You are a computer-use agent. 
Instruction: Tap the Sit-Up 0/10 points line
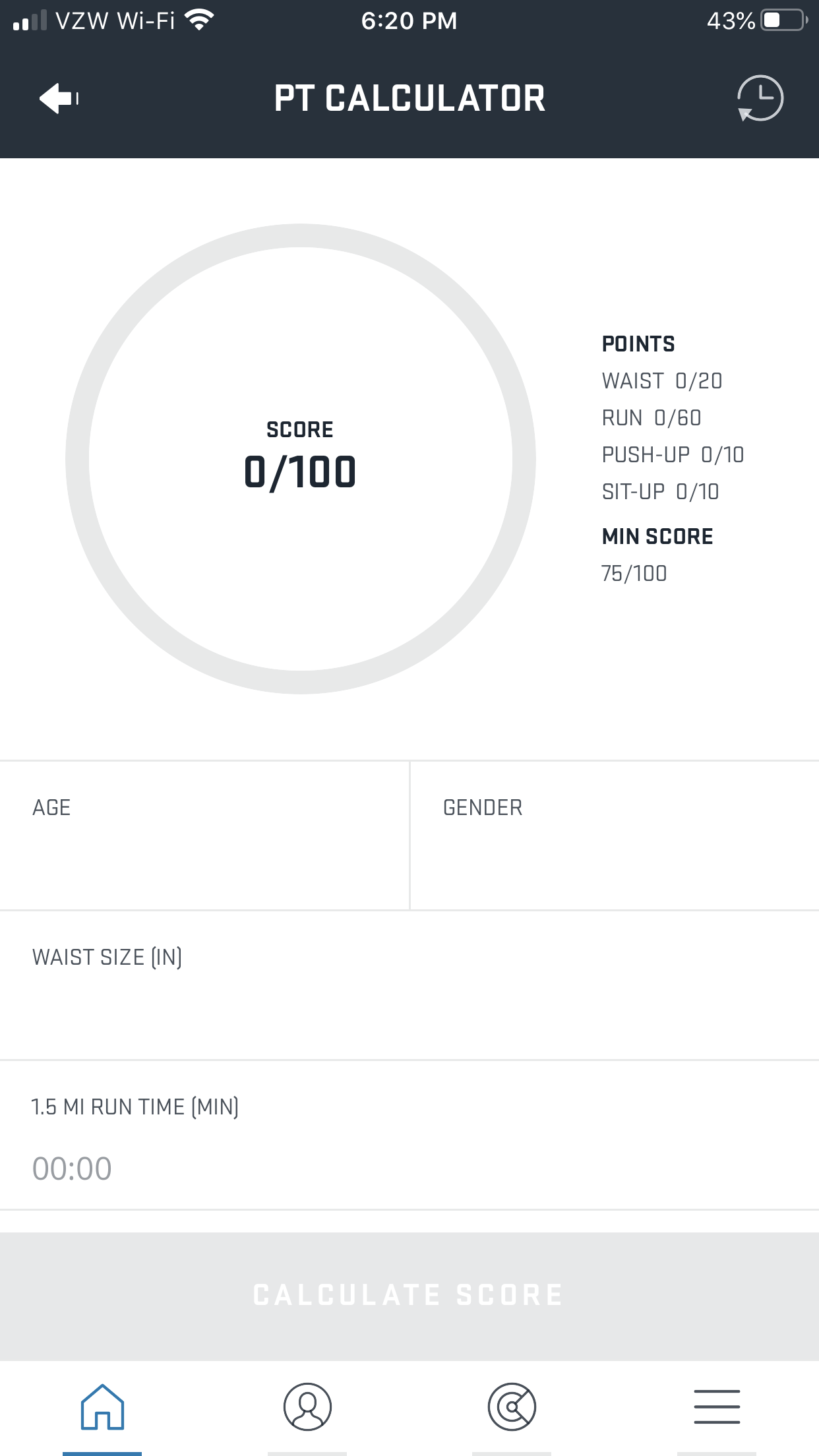tap(660, 492)
